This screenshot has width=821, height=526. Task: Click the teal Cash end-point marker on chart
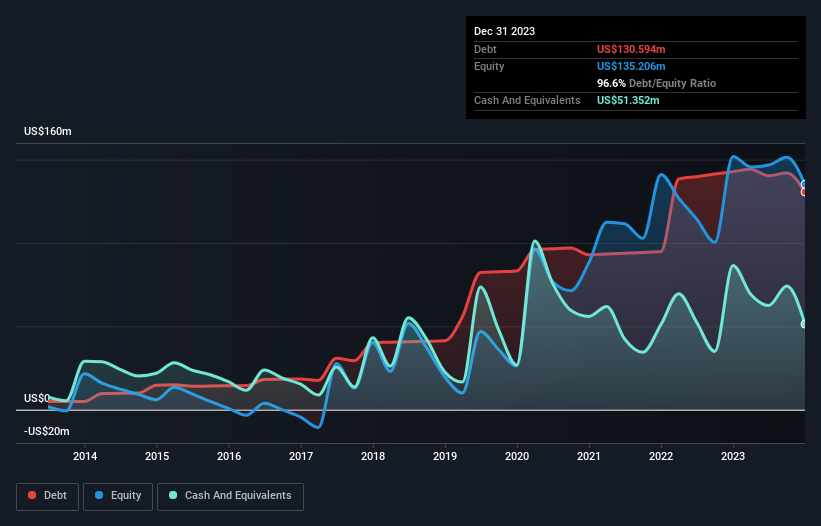(804, 324)
